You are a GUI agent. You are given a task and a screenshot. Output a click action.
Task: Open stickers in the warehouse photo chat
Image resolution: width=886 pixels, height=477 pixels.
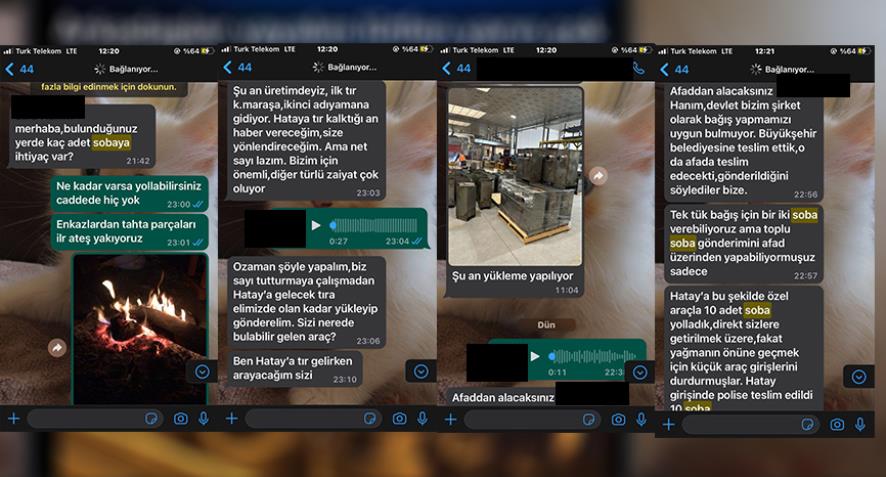[588, 419]
